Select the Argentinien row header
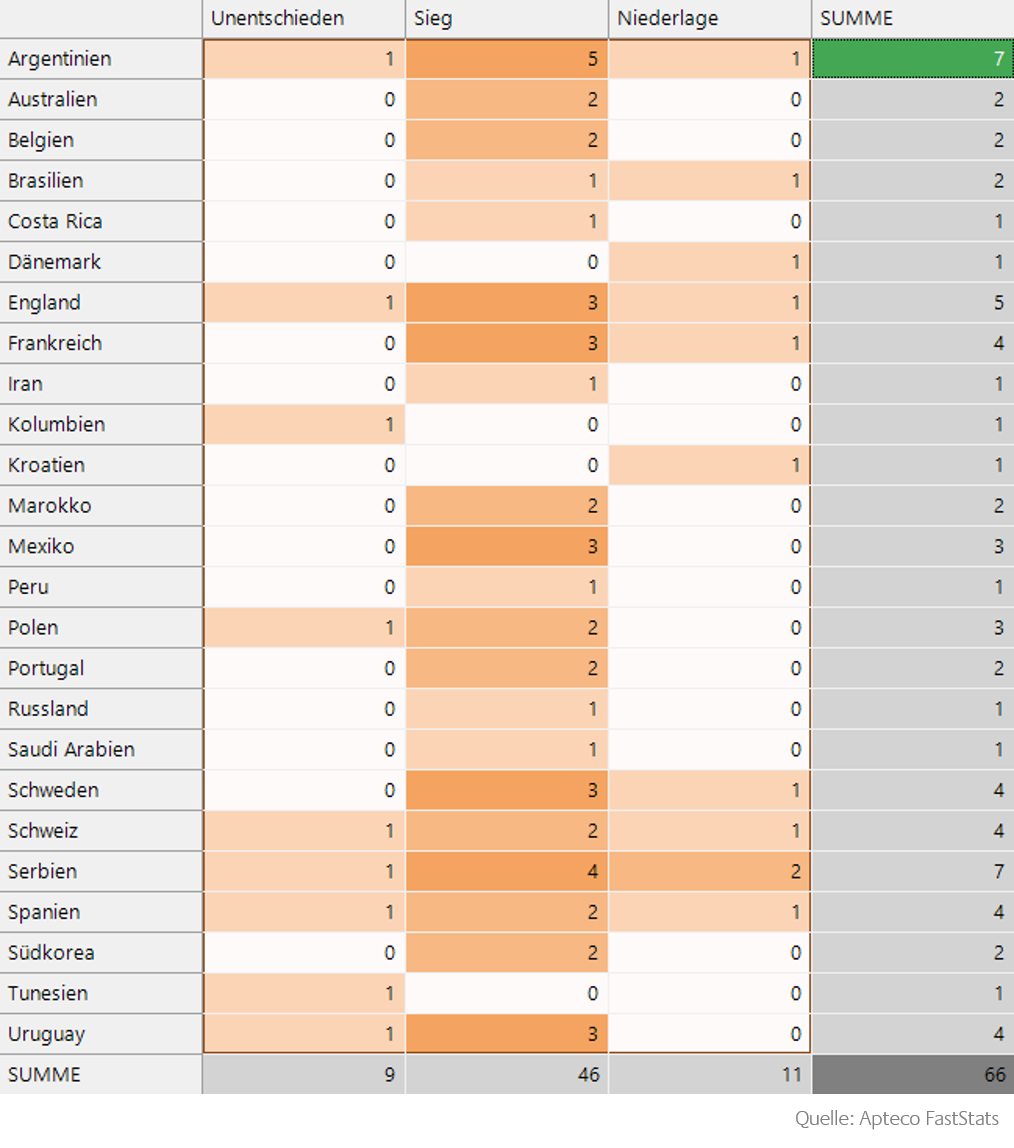 pos(101,59)
